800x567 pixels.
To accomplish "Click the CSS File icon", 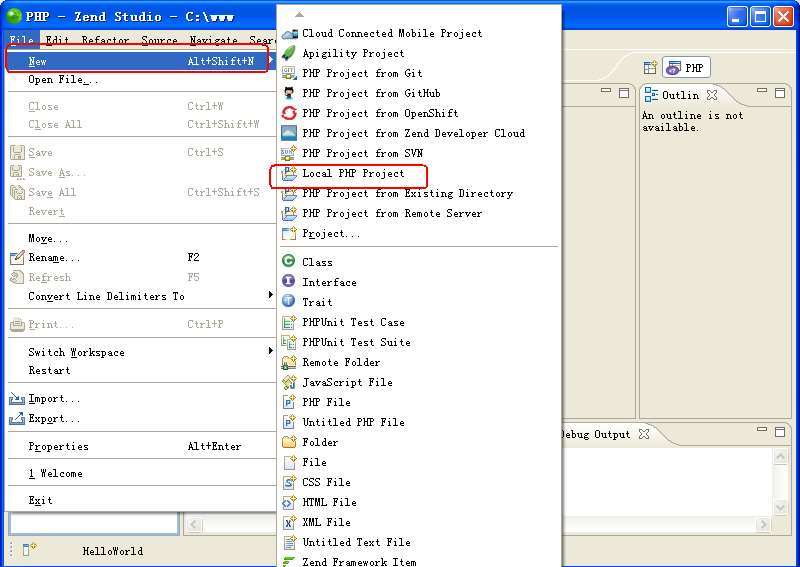I will click(x=289, y=482).
